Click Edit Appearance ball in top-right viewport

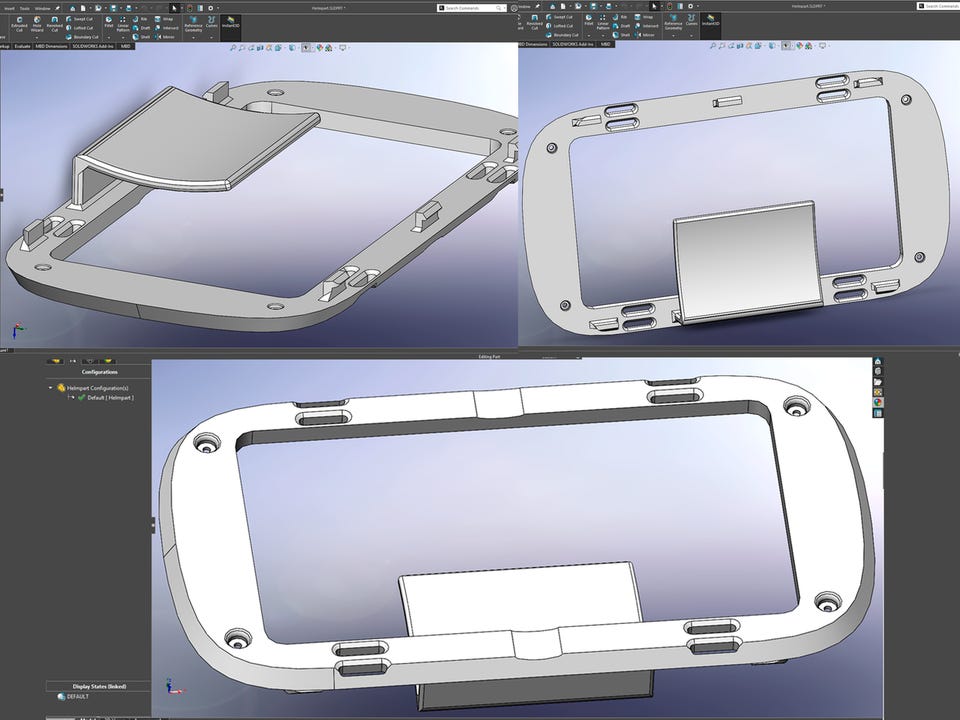click(x=800, y=45)
